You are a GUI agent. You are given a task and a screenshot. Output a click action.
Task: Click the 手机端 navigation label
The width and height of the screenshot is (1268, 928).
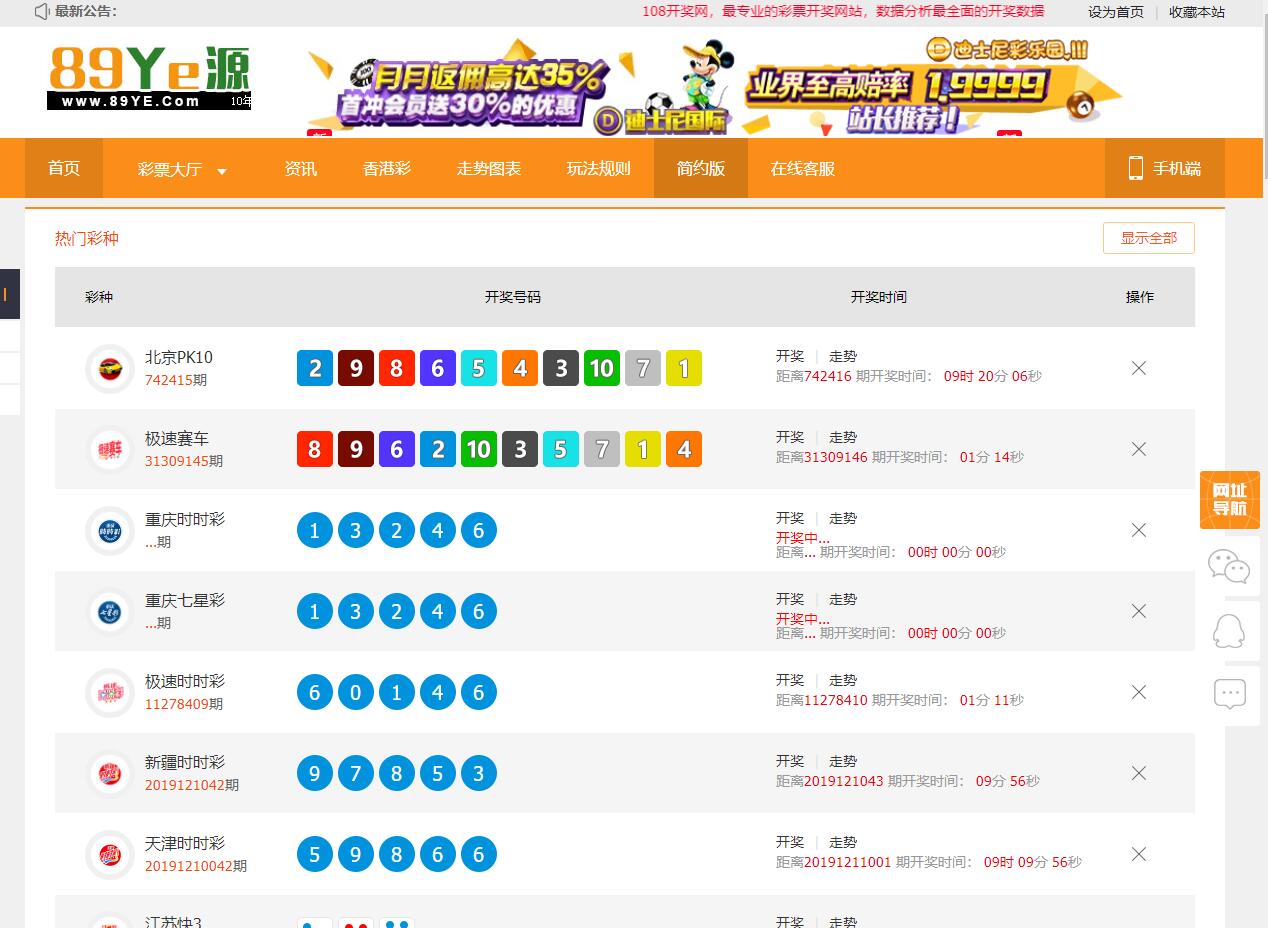click(x=1177, y=168)
